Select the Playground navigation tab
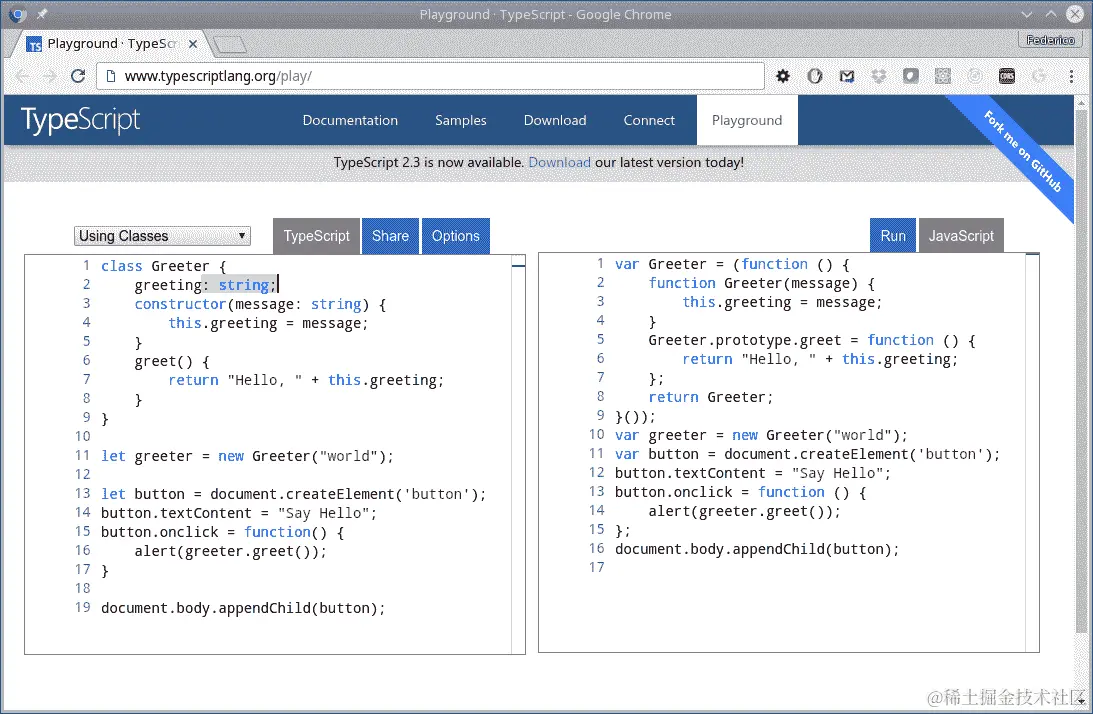The image size is (1093, 714). [x=747, y=120]
